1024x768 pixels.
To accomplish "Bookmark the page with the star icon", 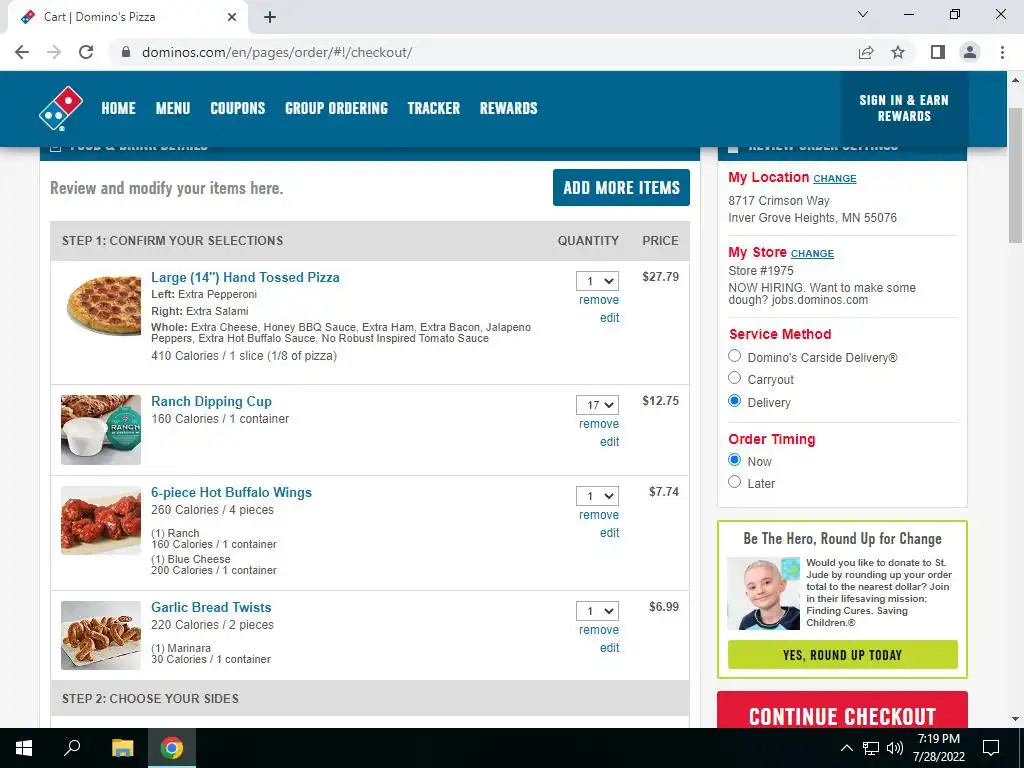I will pyautogui.click(x=898, y=52).
